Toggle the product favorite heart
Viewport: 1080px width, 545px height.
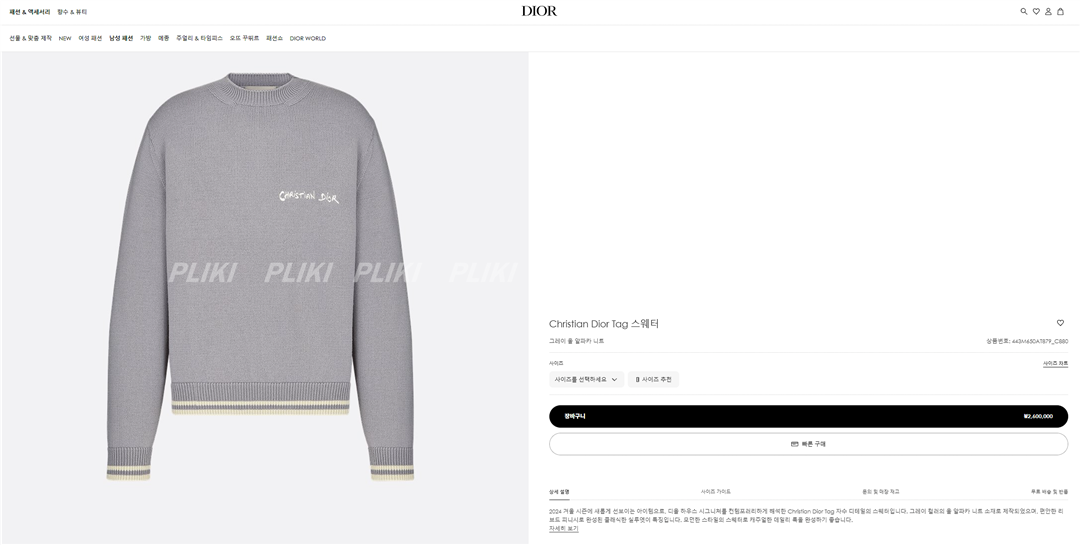[1060, 323]
